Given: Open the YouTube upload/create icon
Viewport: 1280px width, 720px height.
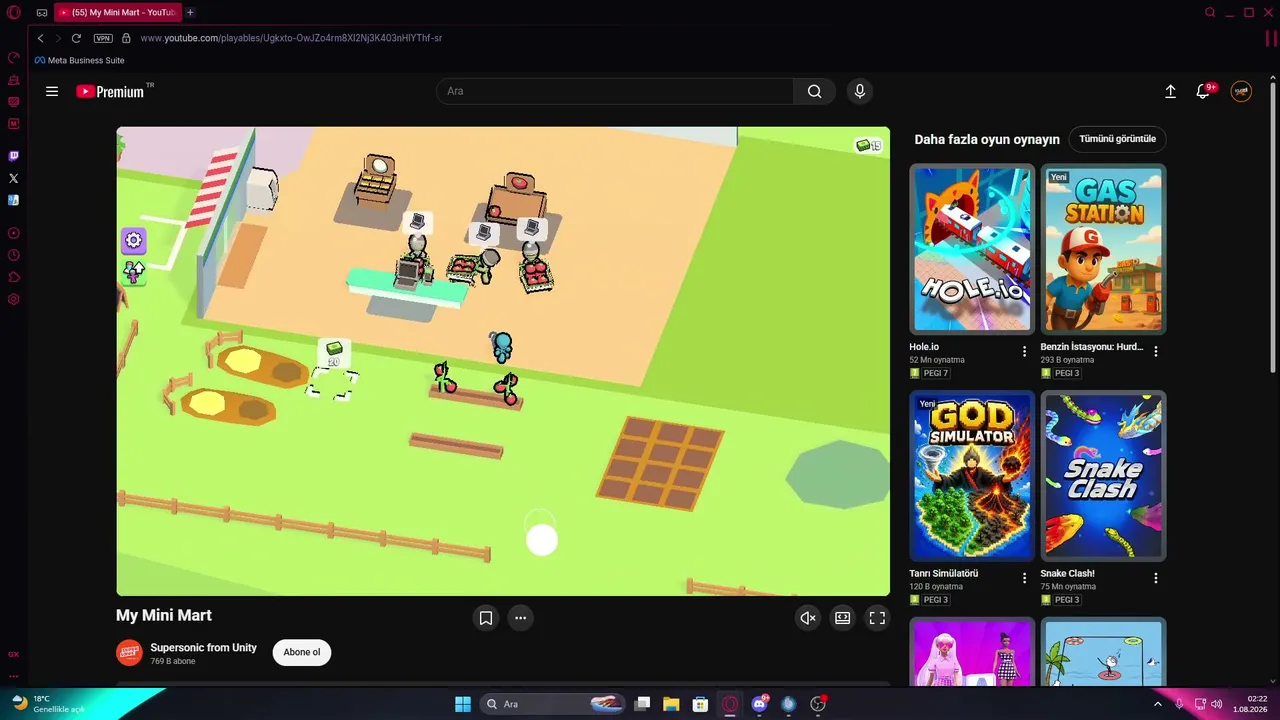Looking at the screenshot, I should coord(1171,91).
